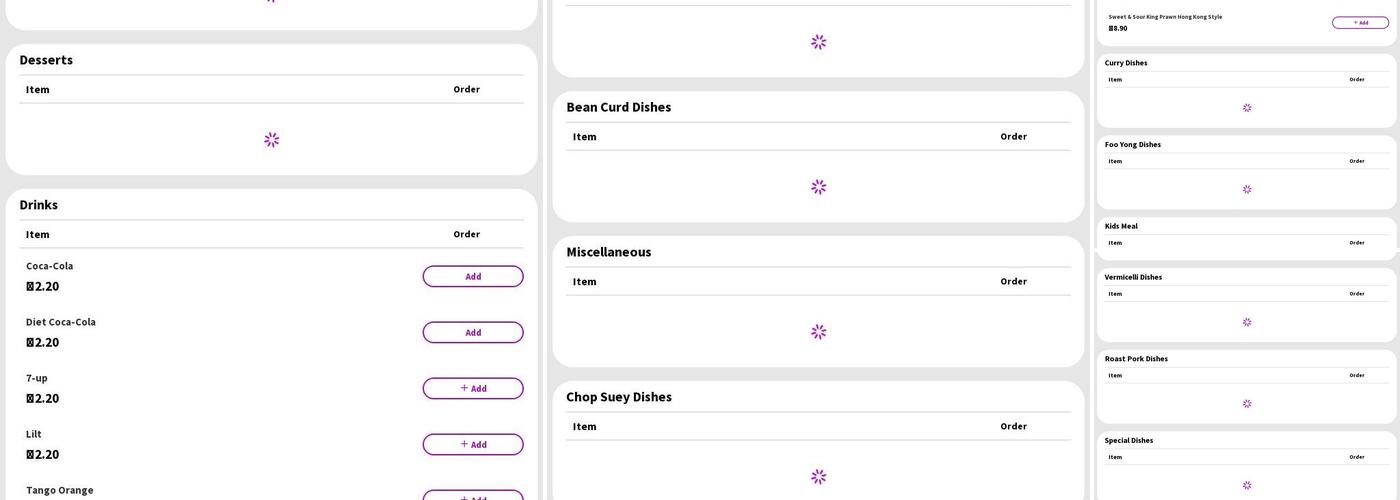The width and height of the screenshot is (1400, 500).
Task: Add Coca-Cola to the order
Action: pyautogui.click(x=473, y=277)
